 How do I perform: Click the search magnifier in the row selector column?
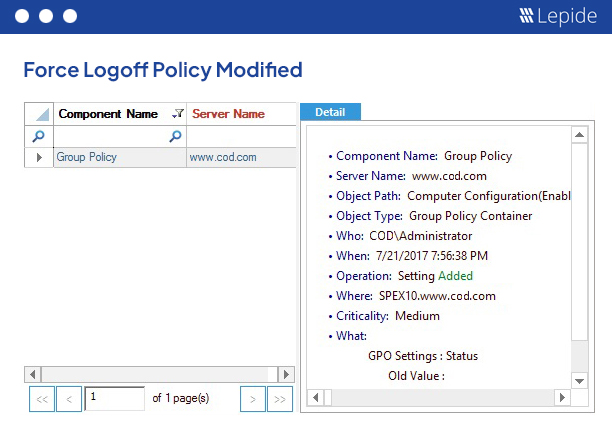tap(38, 136)
